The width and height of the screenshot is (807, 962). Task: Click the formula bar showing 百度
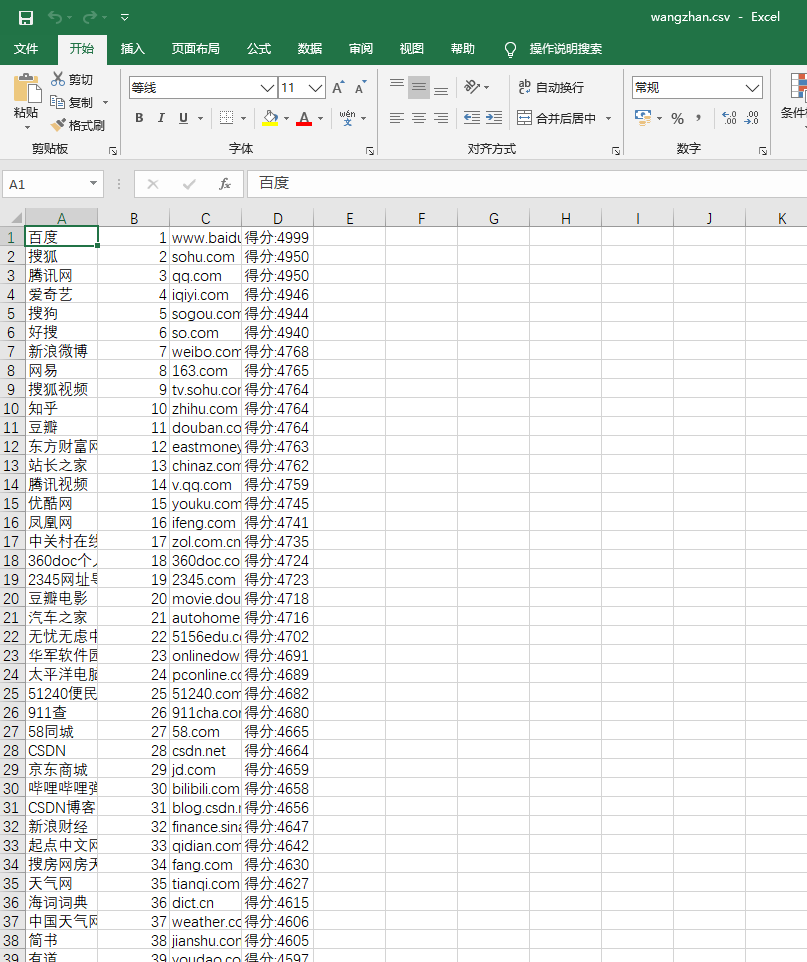[527, 184]
